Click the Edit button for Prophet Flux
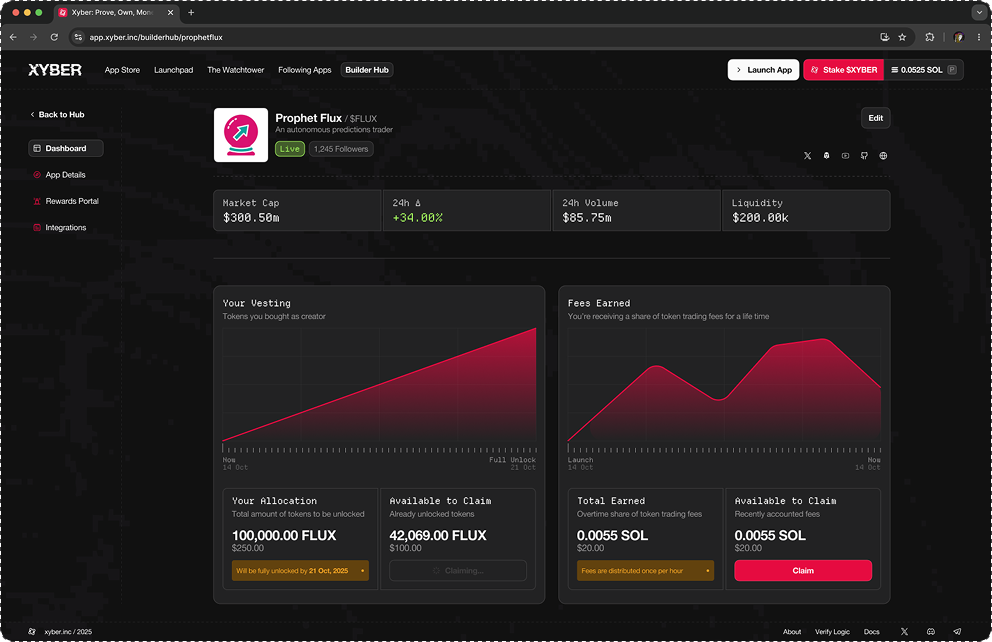Image resolution: width=992 pixels, height=642 pixels. click(875, 118)
